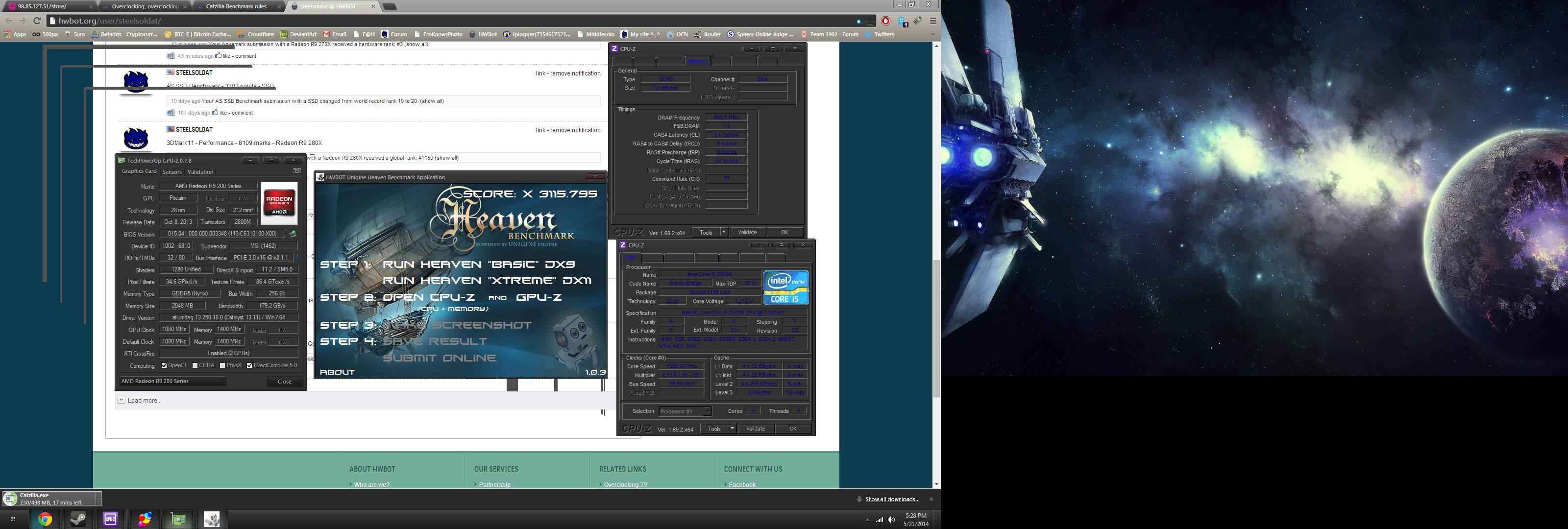Screen dimensions: 1568x529
Task: Click the volume speaker tray icon
Action: tap(891, 520)
